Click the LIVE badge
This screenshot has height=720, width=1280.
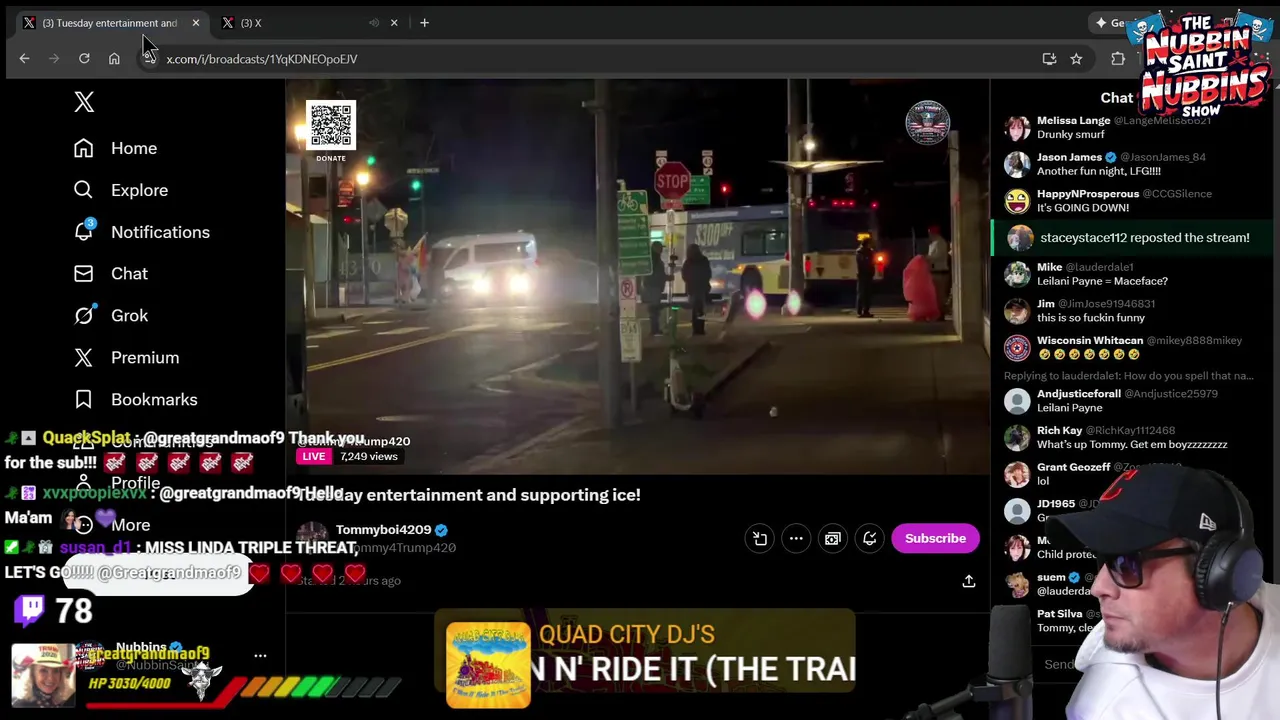pos(314,456)
